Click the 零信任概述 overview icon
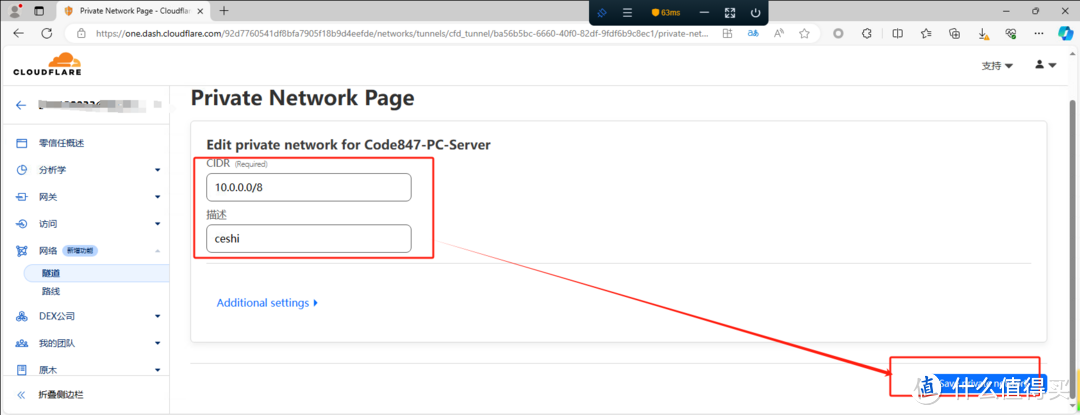The width and height of the screenshot is (1080, 415). 22,143
